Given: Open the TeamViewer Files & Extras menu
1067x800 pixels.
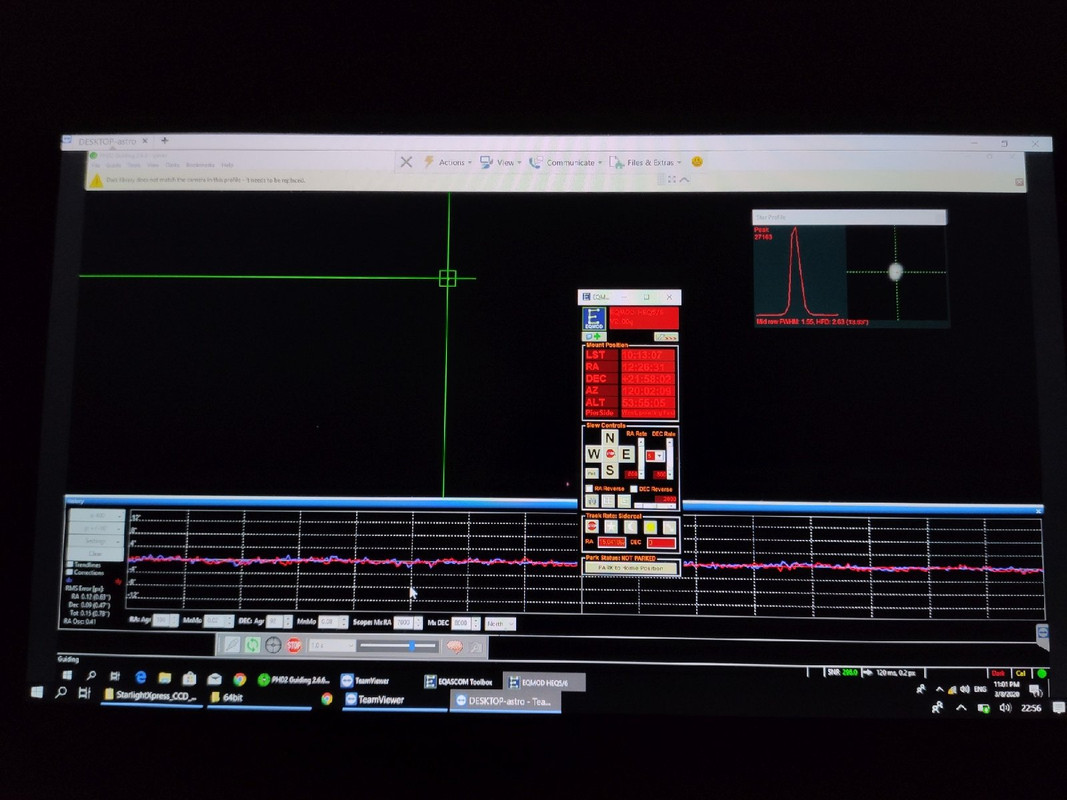Looking at the screenshot, I should [645, 163].
